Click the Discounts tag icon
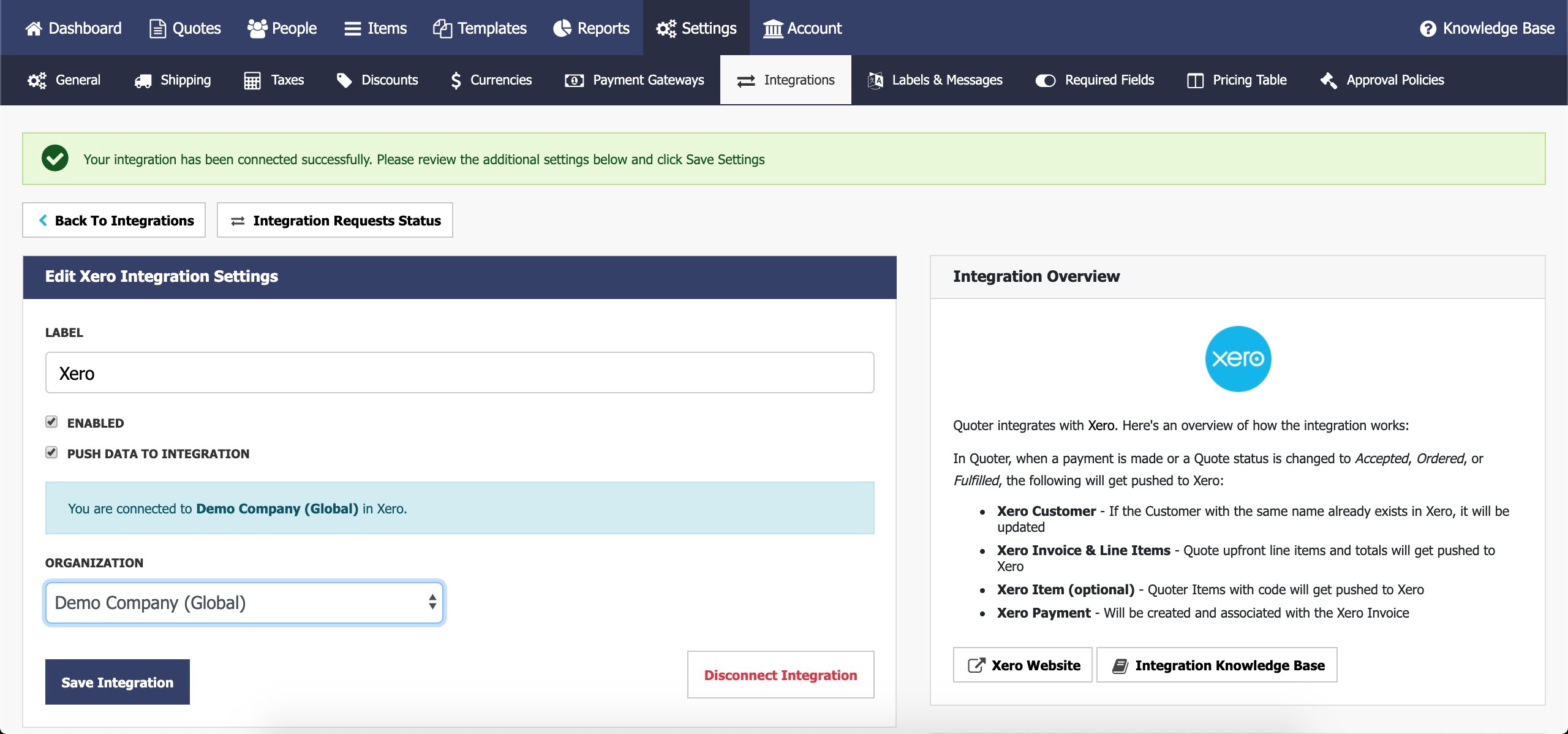Viewport: 1568px width, 734px height. tap(344, 81)
